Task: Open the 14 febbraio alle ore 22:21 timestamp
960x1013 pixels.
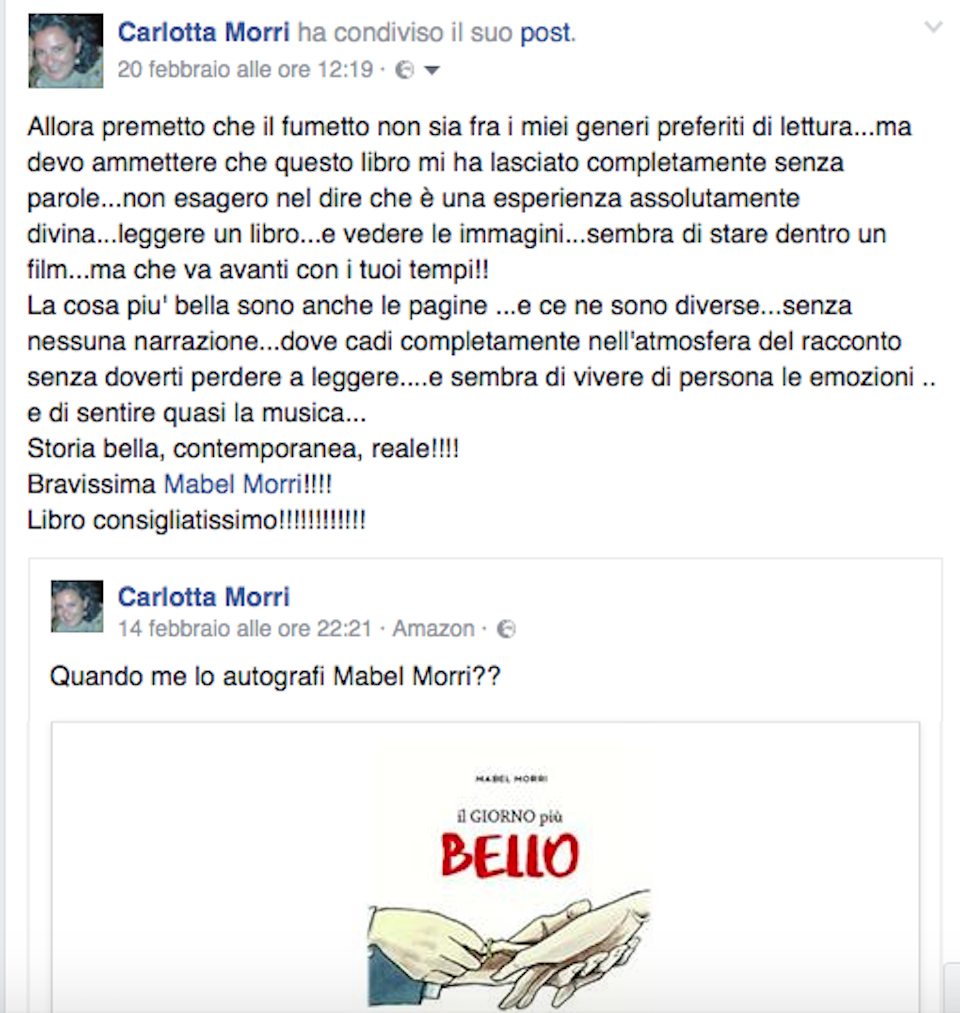Action: (x=245, y=629)
